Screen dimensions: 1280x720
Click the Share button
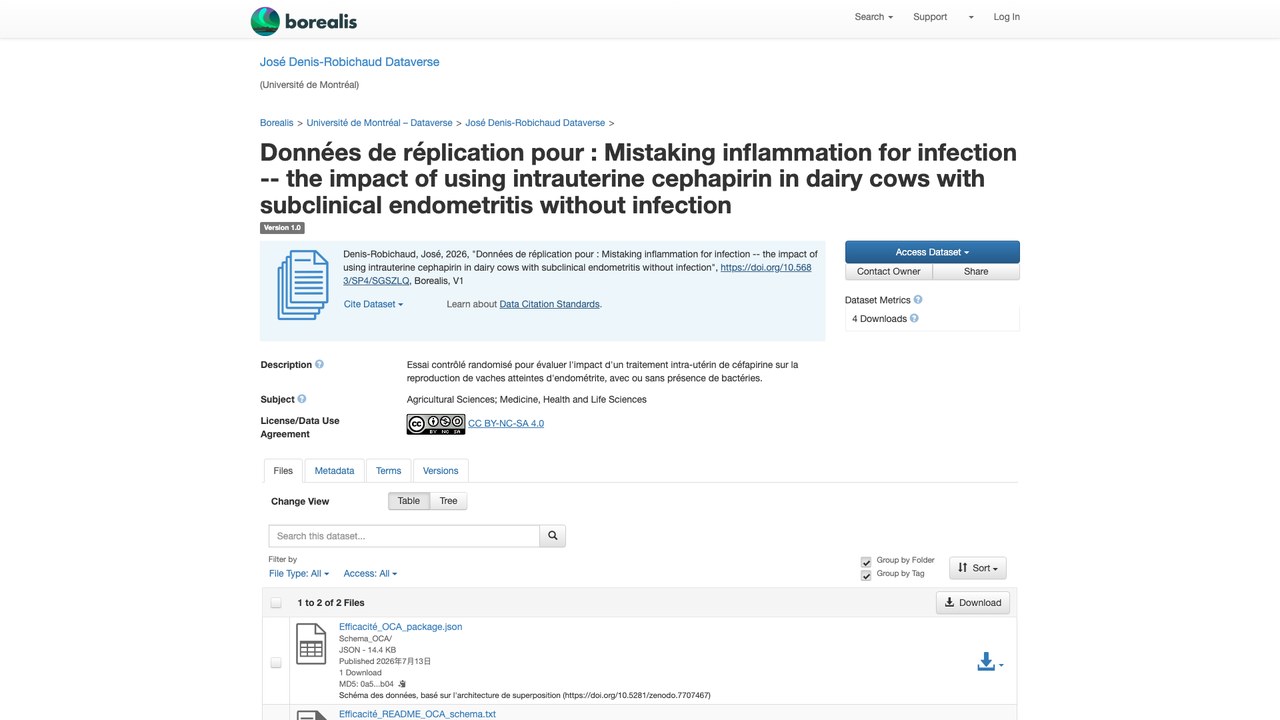(x=976, y=272)
